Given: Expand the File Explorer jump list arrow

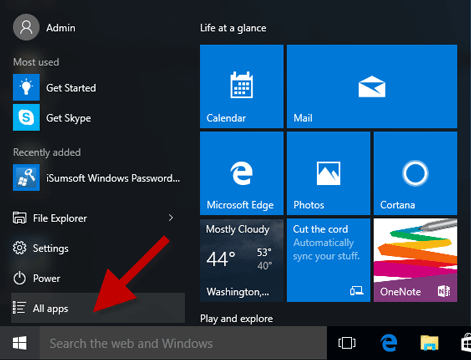Looking at the screenshot, I should pyautogui.click(x=171, y=218).
